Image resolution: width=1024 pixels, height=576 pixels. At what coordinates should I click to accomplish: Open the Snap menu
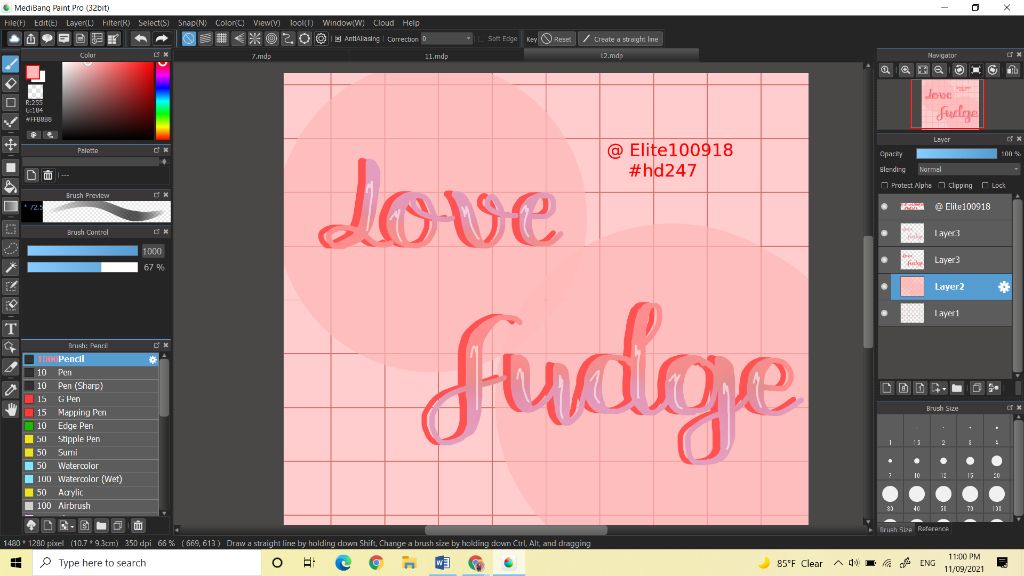[x=192, y=23]
